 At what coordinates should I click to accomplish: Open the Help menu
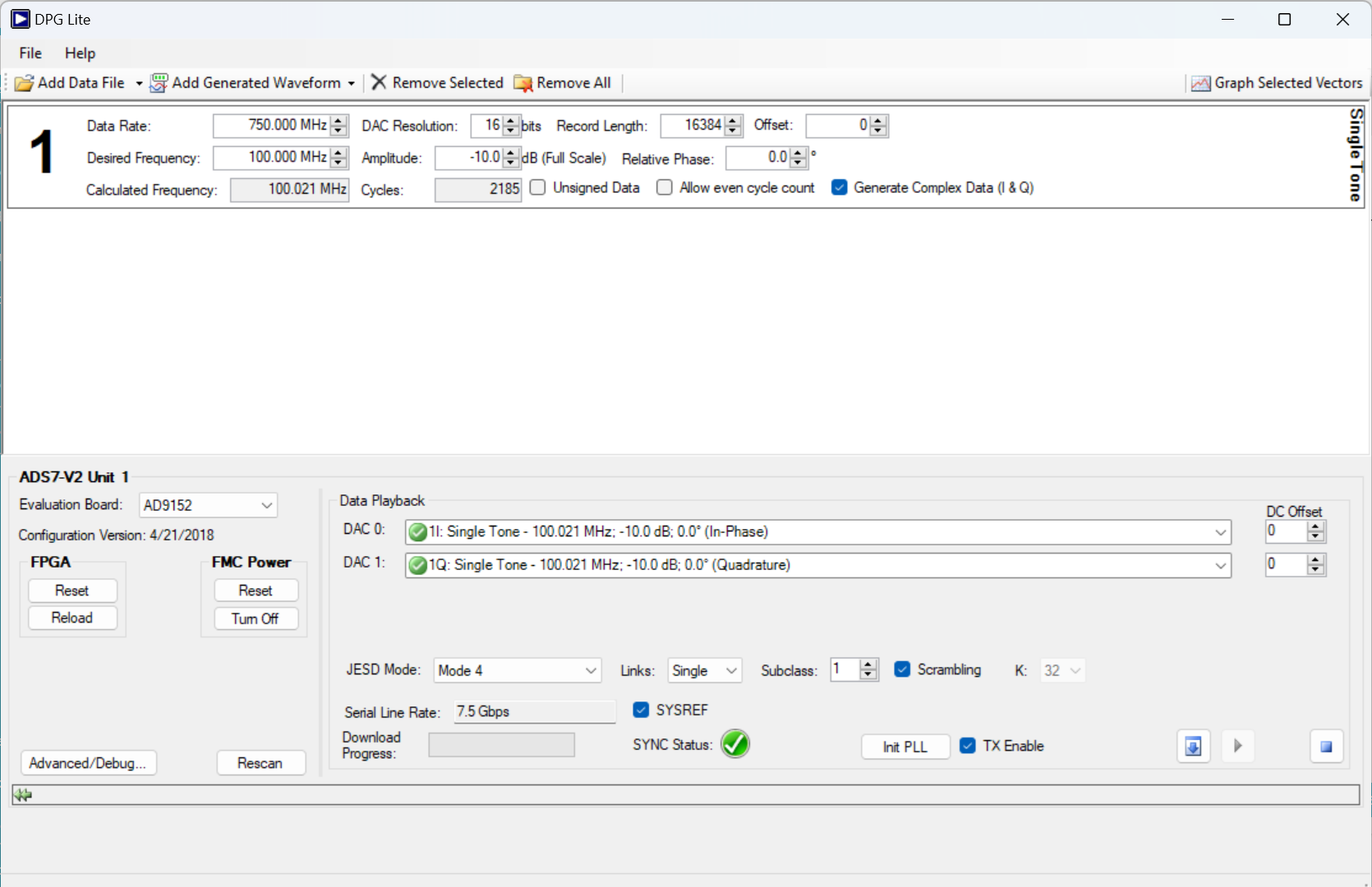click(x=80, y=53)
